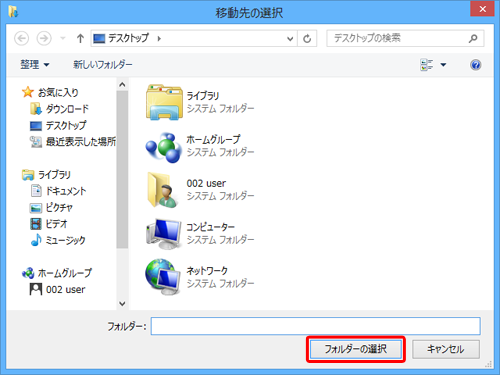Click the icon beside 最近表示した場所
Viewport: 500px width, 375px height.
36,142
